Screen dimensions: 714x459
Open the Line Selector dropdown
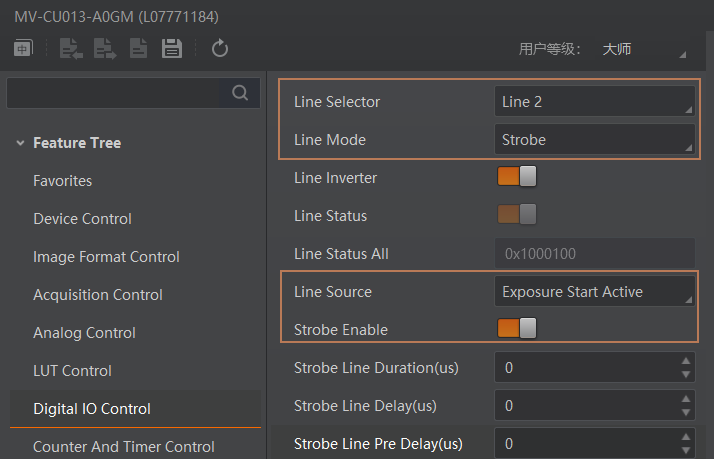pos(595,102)
